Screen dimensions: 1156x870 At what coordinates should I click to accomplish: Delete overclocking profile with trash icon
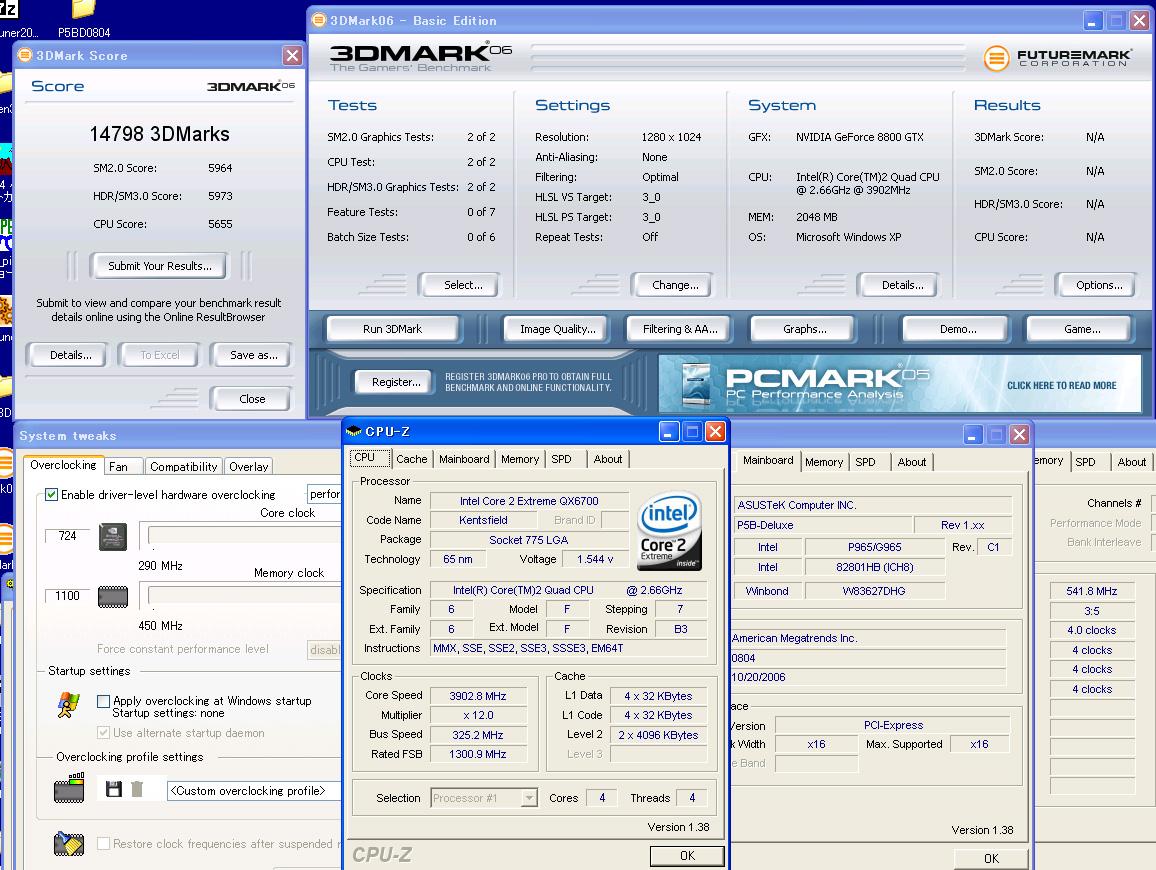136,789
